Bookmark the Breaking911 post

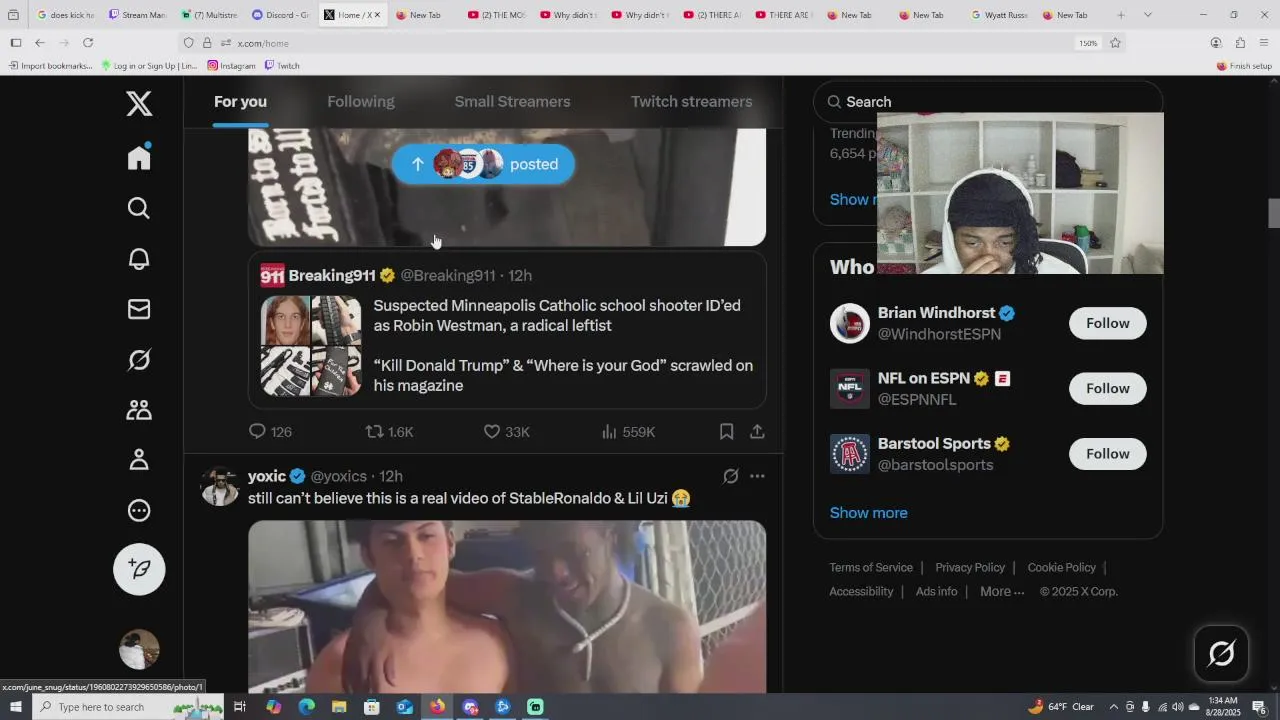pyautogui.click(x=727, y=432)
